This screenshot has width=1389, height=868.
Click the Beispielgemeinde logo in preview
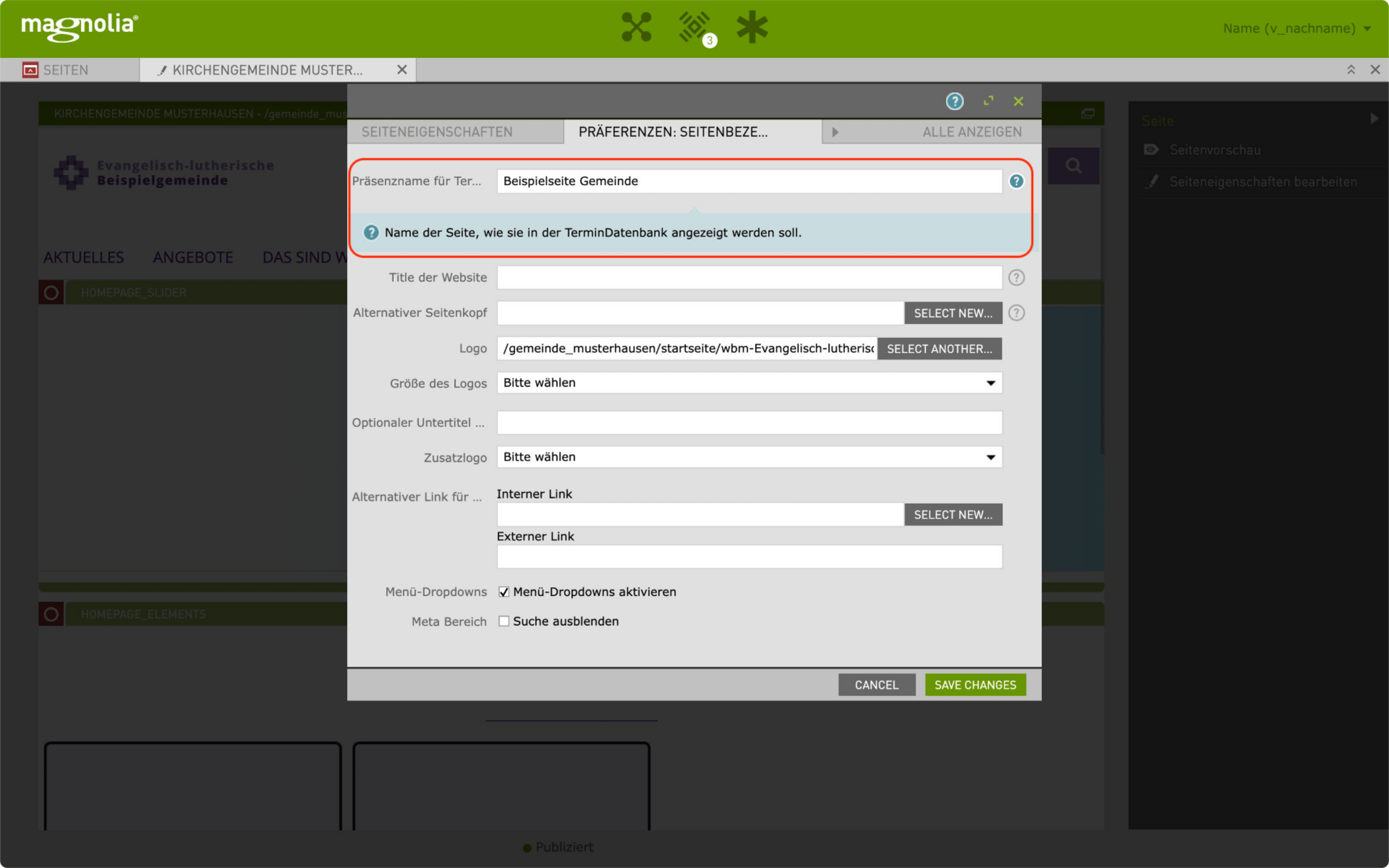pyautogui.click(x=164, y=173)
